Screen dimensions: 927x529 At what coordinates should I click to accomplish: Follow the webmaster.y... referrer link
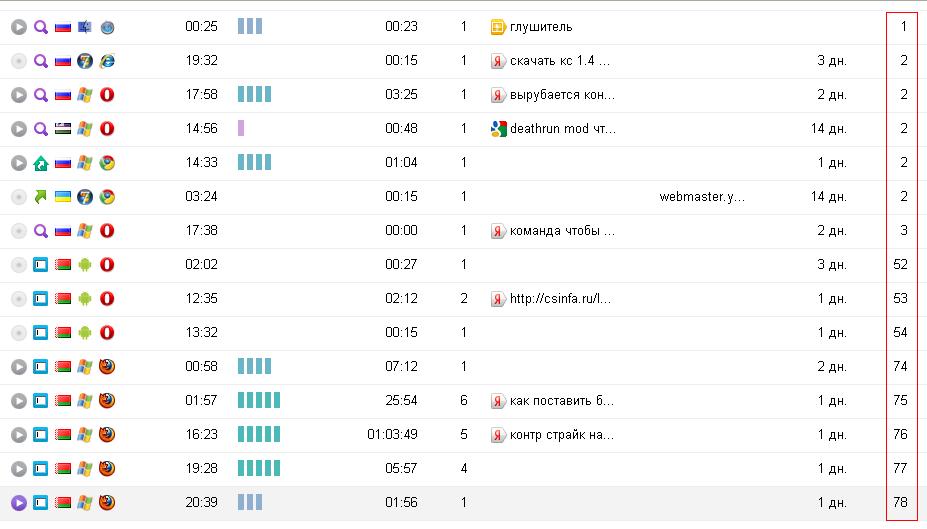702,197
